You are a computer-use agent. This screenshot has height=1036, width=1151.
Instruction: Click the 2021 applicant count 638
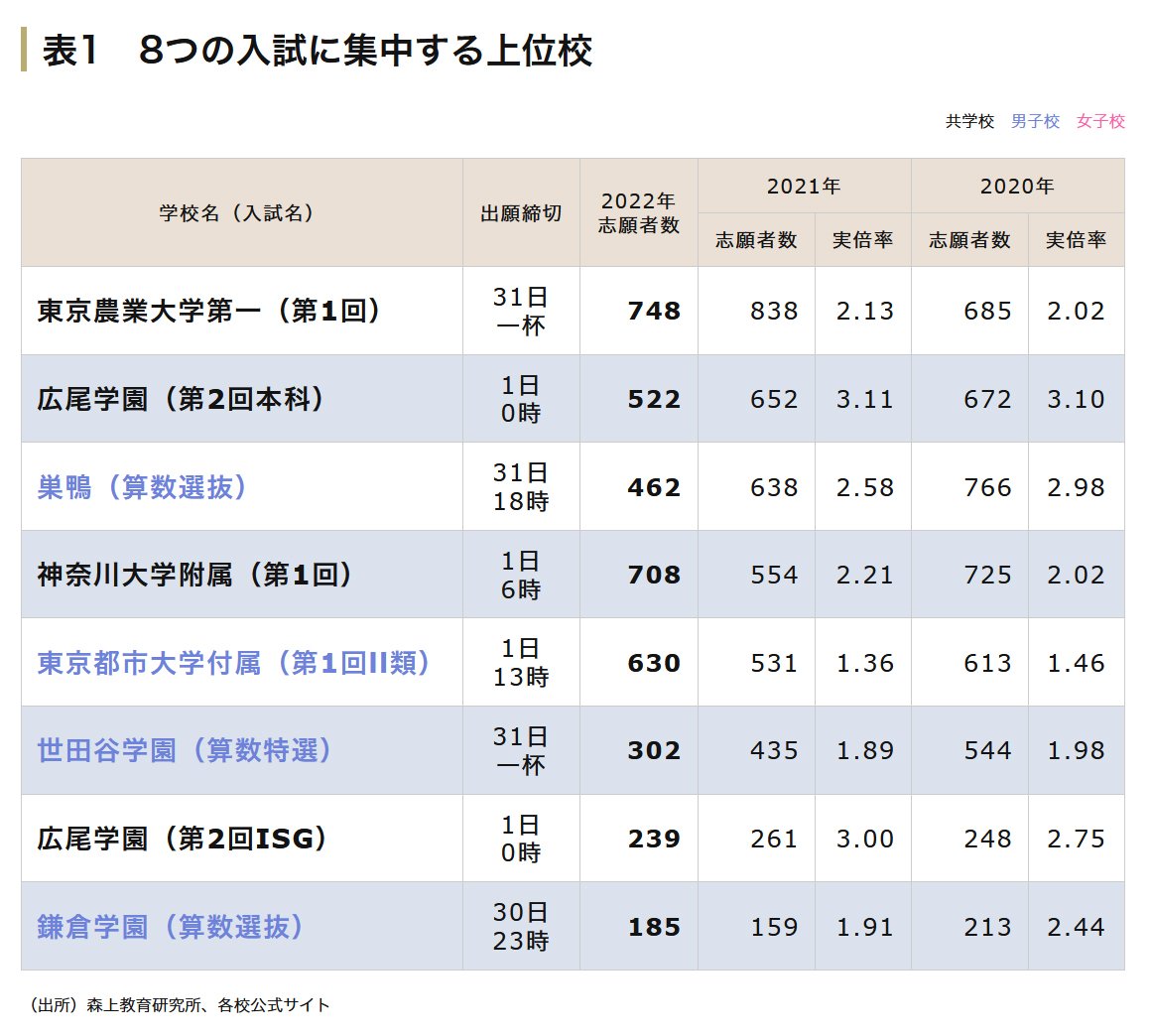(774, 487)
